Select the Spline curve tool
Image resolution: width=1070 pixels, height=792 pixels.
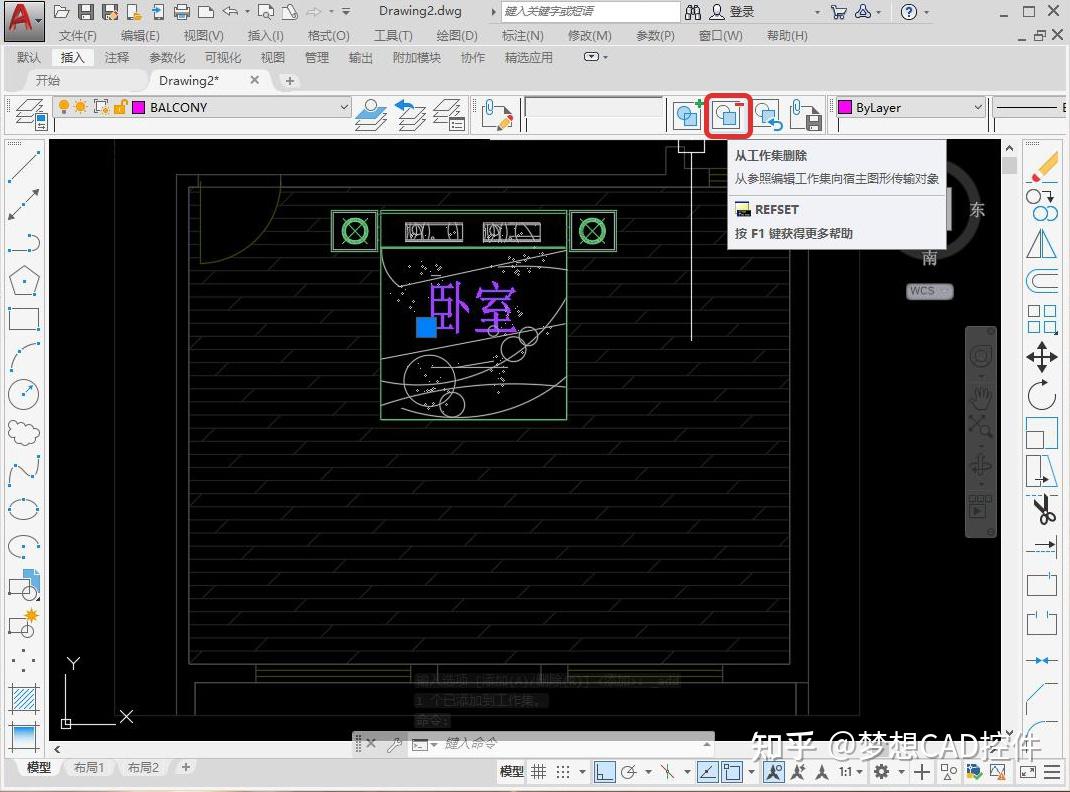pyautogui.click(x=24, y=471)
